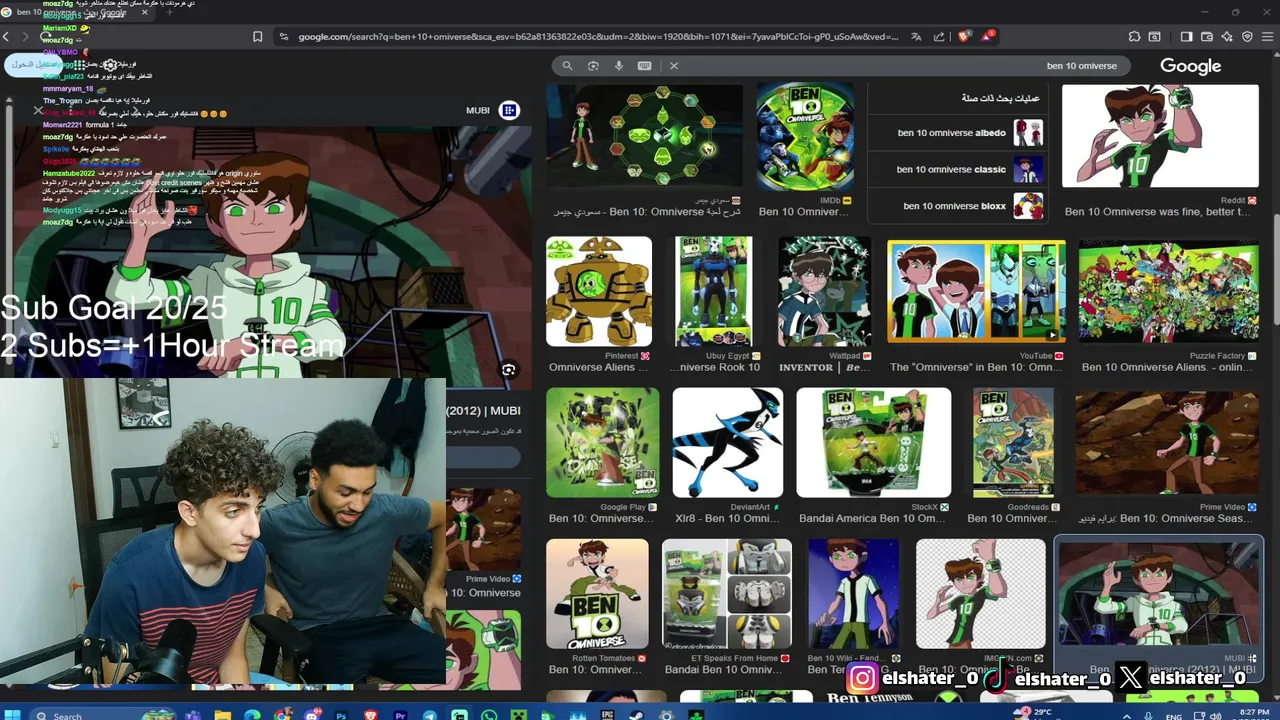The height and width of the screenshot is (720, 1280).
Task: Go back in the browser
Action: [6, 37]
